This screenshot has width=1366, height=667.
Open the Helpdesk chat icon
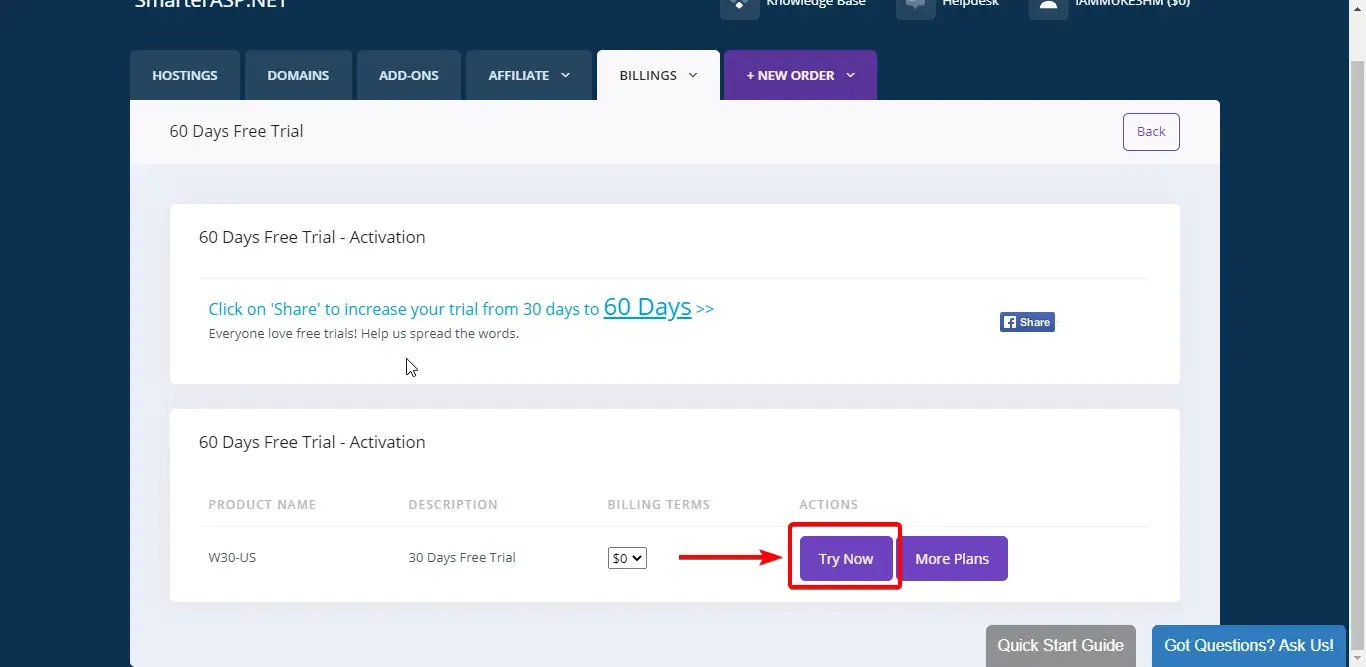tap(915, 6)
